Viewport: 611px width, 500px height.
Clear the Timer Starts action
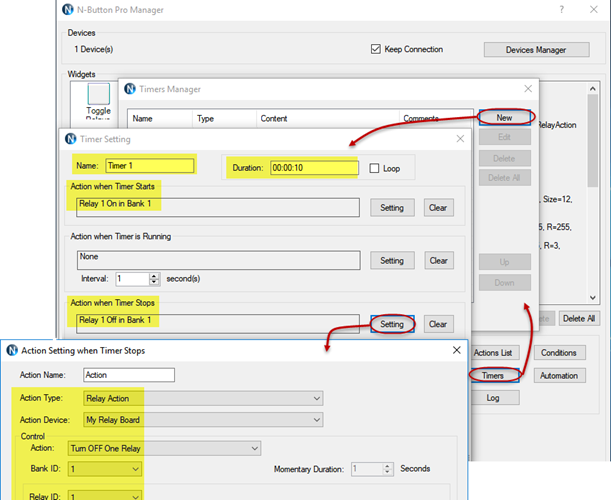click(438, 207)
